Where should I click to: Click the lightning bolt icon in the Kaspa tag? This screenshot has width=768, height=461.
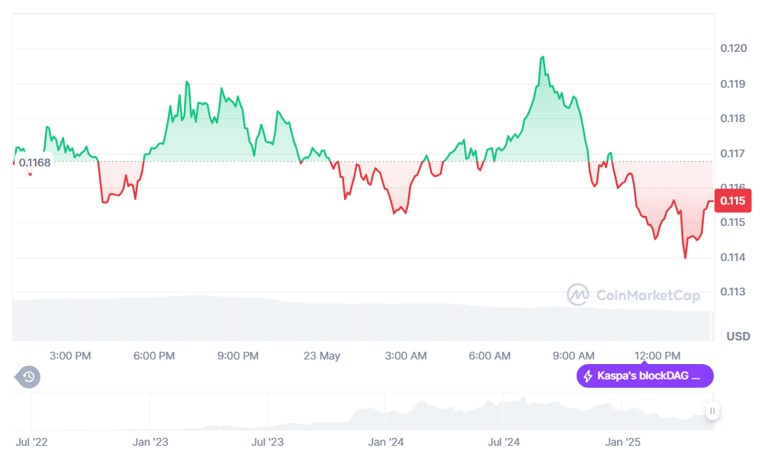pos(588,377)
